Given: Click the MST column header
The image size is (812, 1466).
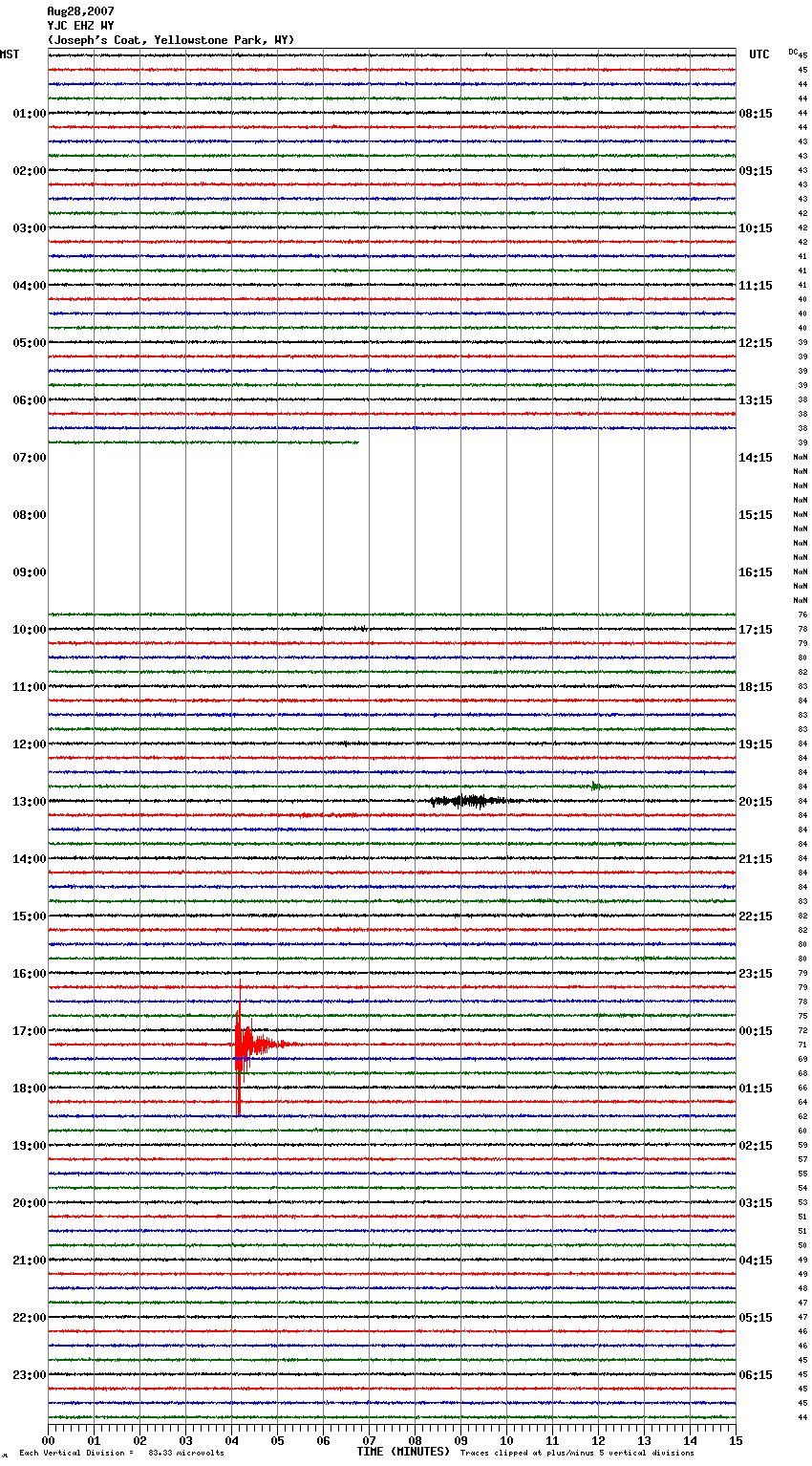Looking at the screenshot, I should [10, 54].
